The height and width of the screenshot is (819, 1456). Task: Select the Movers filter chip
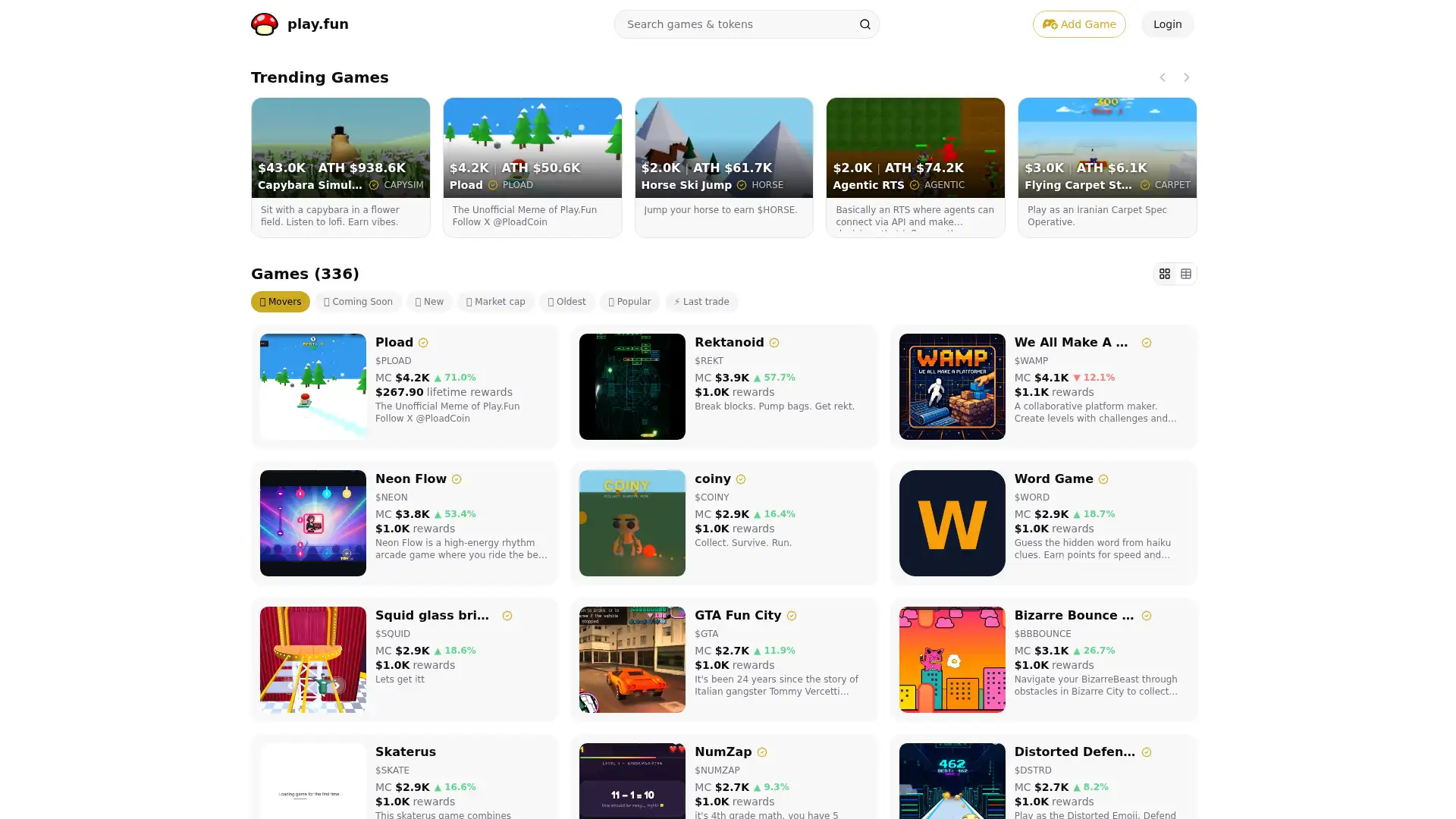281,302
